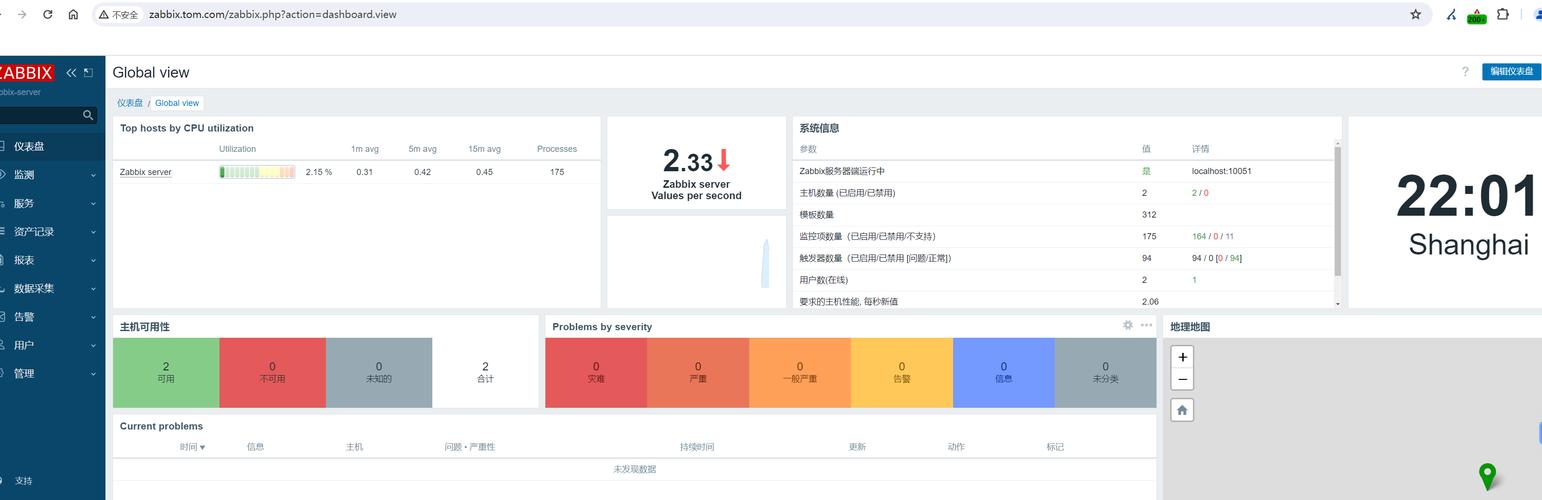Click the 164 / 0 / 11 item details
This screenshot has height=500, width=1542.
[1213, 237]
